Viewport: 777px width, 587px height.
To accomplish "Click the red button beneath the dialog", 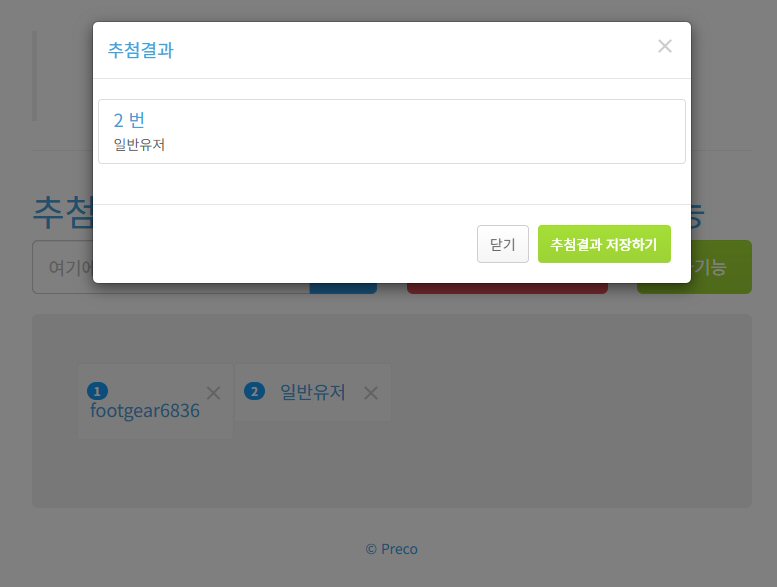I will click(x=507, y=288).
